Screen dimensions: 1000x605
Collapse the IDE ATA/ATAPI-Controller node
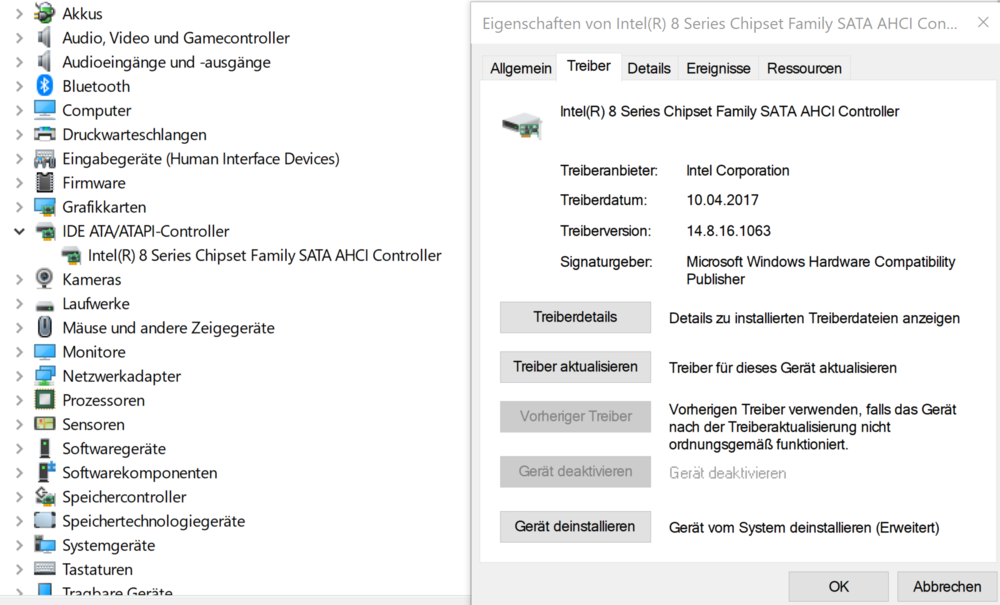(19, 231)
